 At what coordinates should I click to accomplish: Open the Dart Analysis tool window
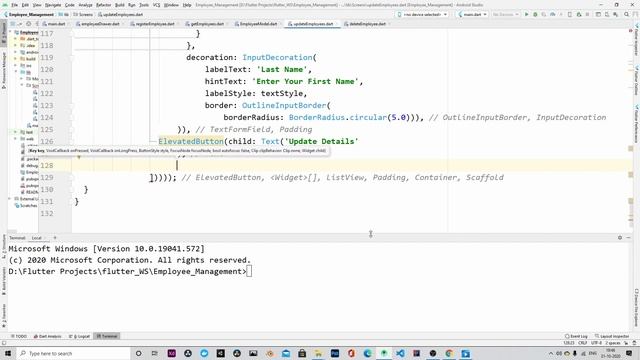pos(47,336)
